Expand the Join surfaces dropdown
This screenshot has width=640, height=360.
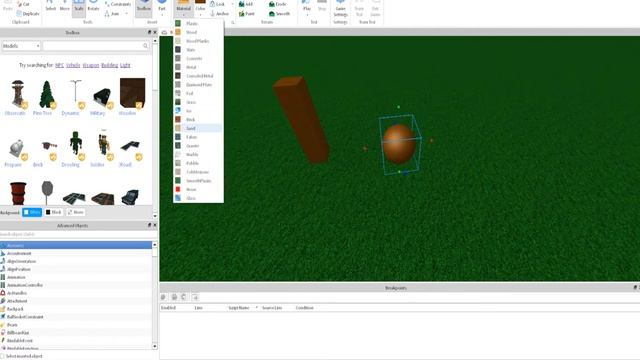point(127,13)
